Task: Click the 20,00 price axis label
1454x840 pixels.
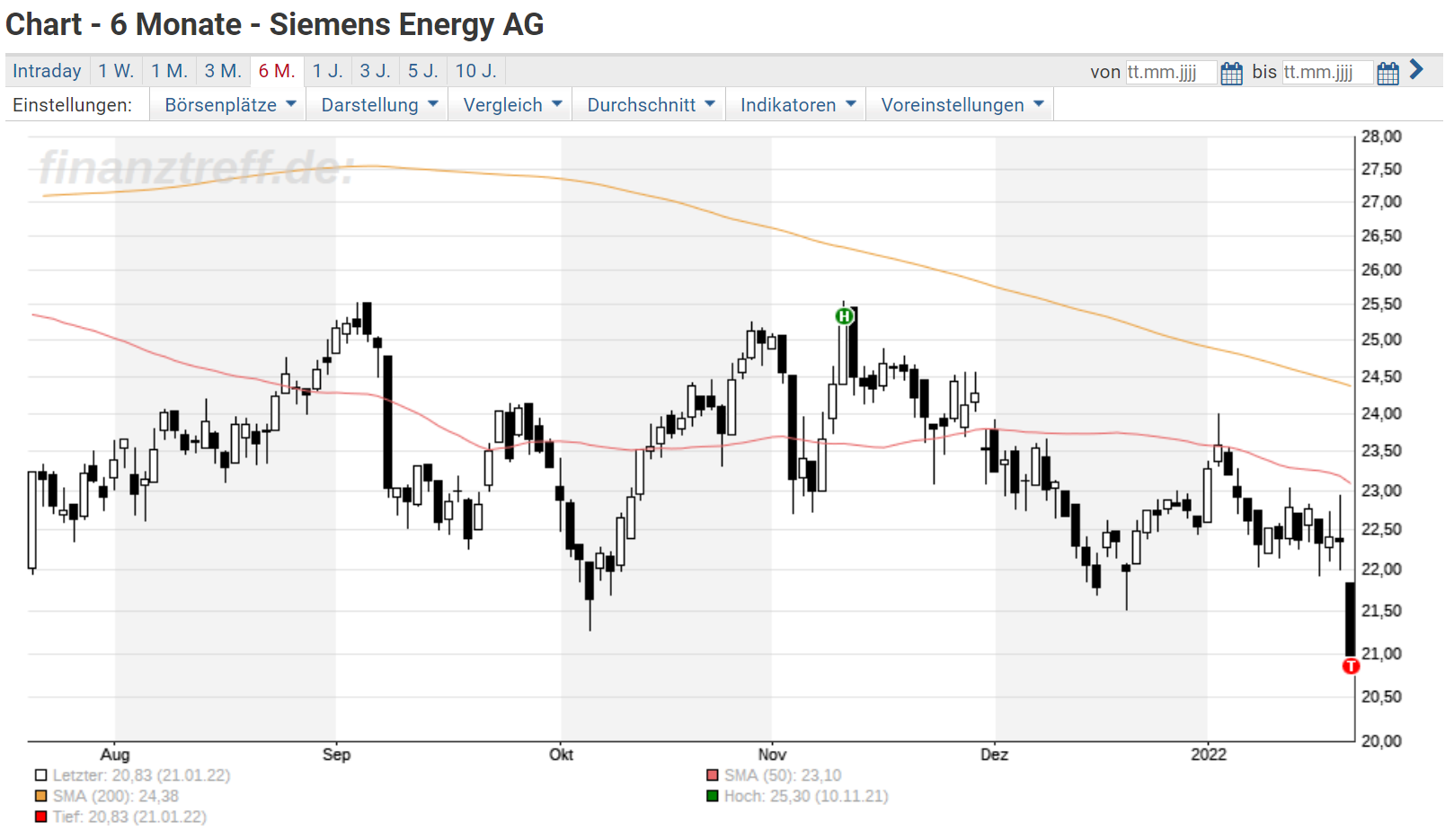Action: [1381, 741]
